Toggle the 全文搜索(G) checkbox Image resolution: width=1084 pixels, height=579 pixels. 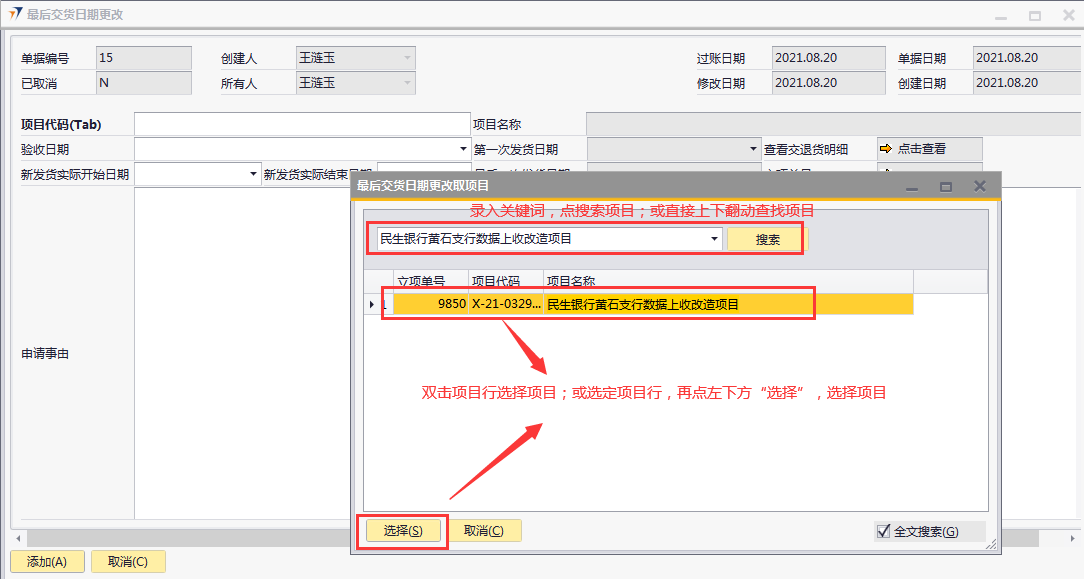(x=883, y=531)
